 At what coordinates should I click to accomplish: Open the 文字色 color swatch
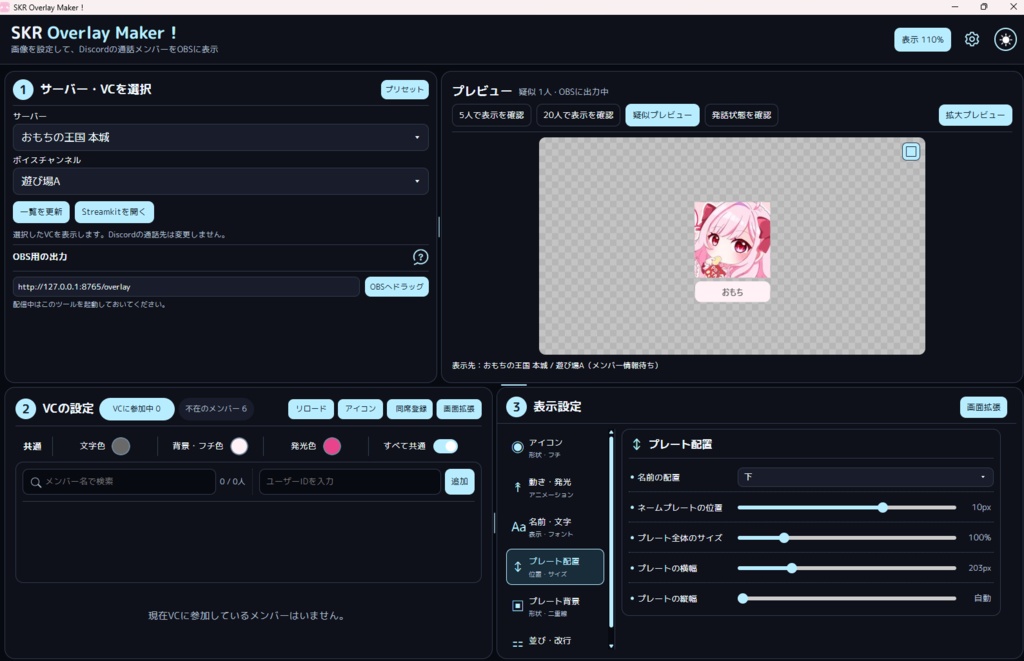pyautogui.click(x=121, y=446)
